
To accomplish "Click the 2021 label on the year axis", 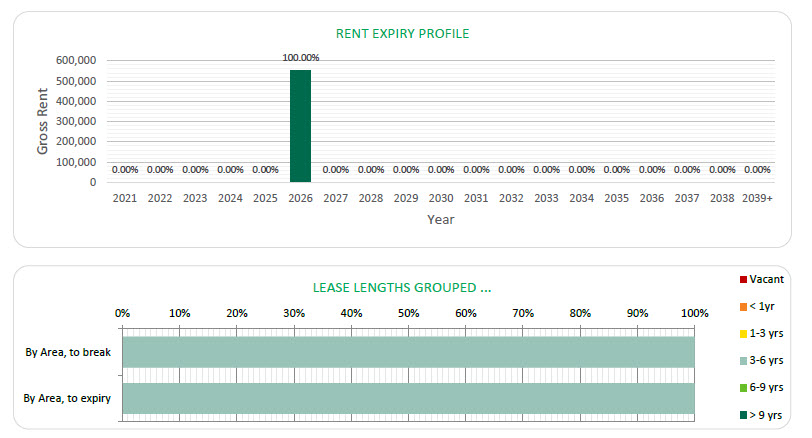I will (x=125, y=198).
